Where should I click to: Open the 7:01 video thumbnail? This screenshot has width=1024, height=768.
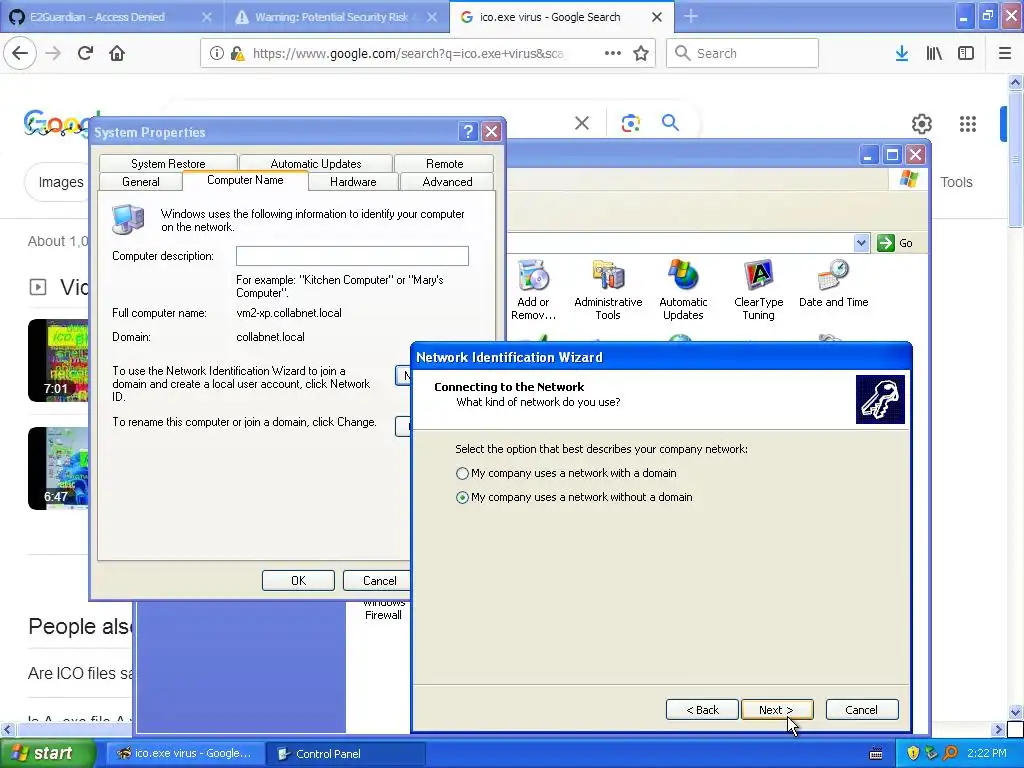click(x=58, y=360)
